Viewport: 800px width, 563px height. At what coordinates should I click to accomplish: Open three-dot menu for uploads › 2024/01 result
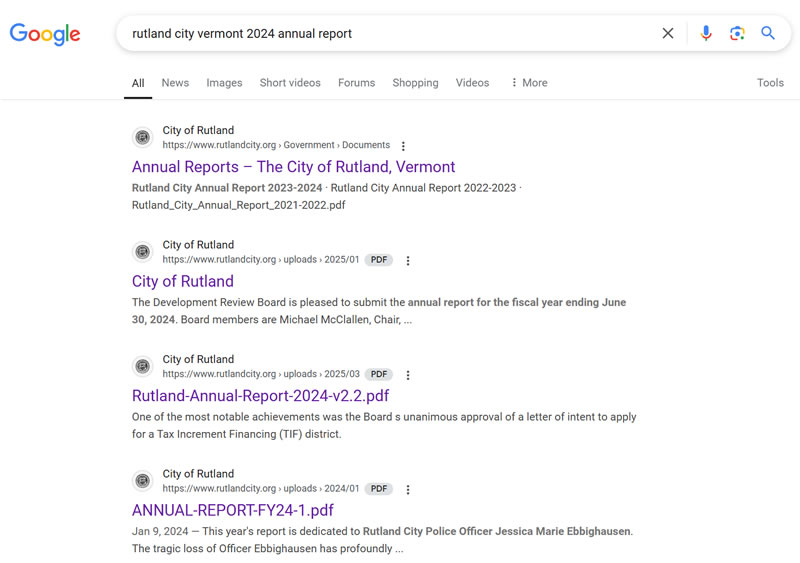click(x=408, y=489)
